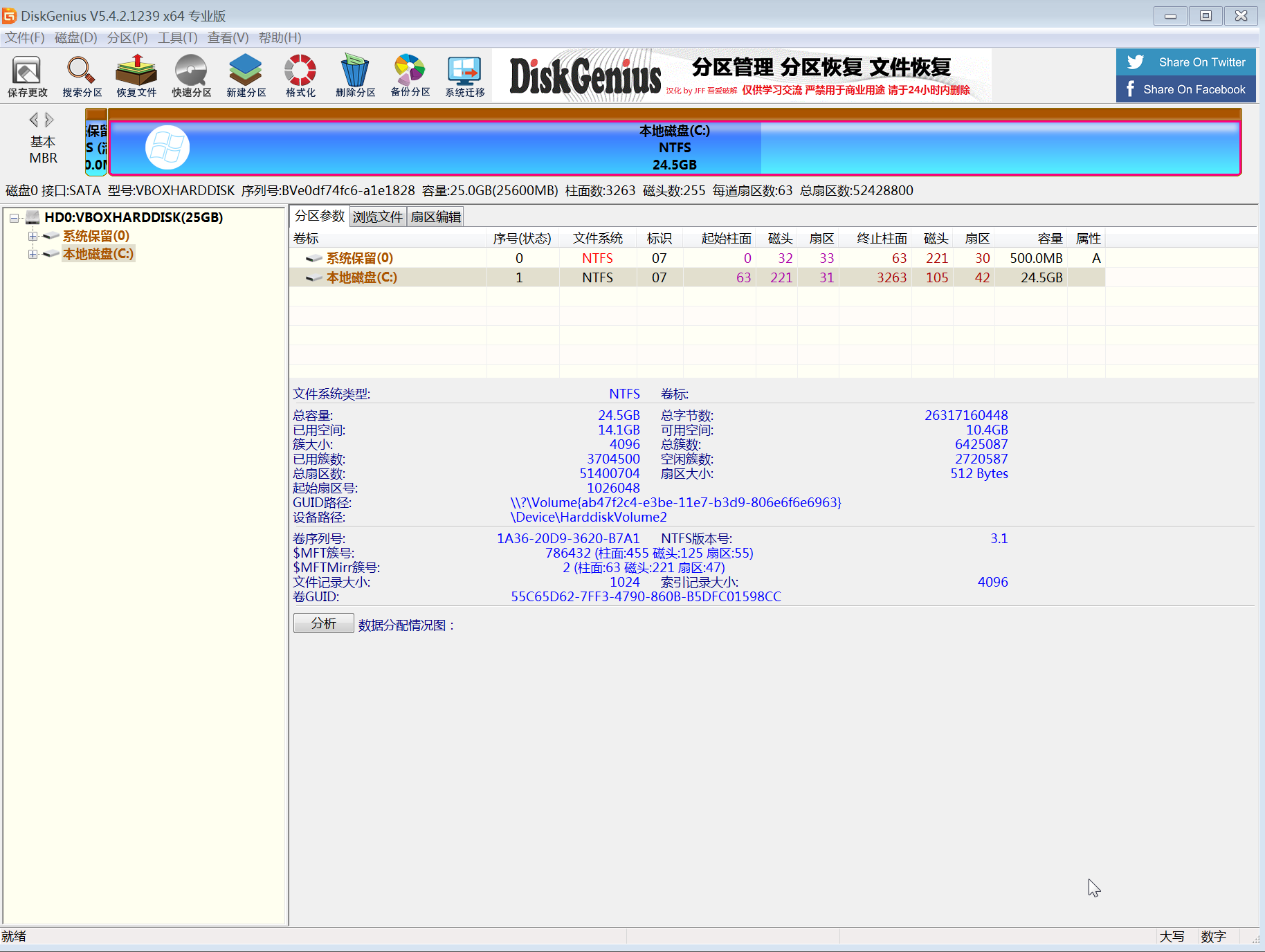Collapse the HD0:VBOXHARDDISK tree node
Image resolution: width=1265 pixels, height=952 pixels.
tap(14, 218)
